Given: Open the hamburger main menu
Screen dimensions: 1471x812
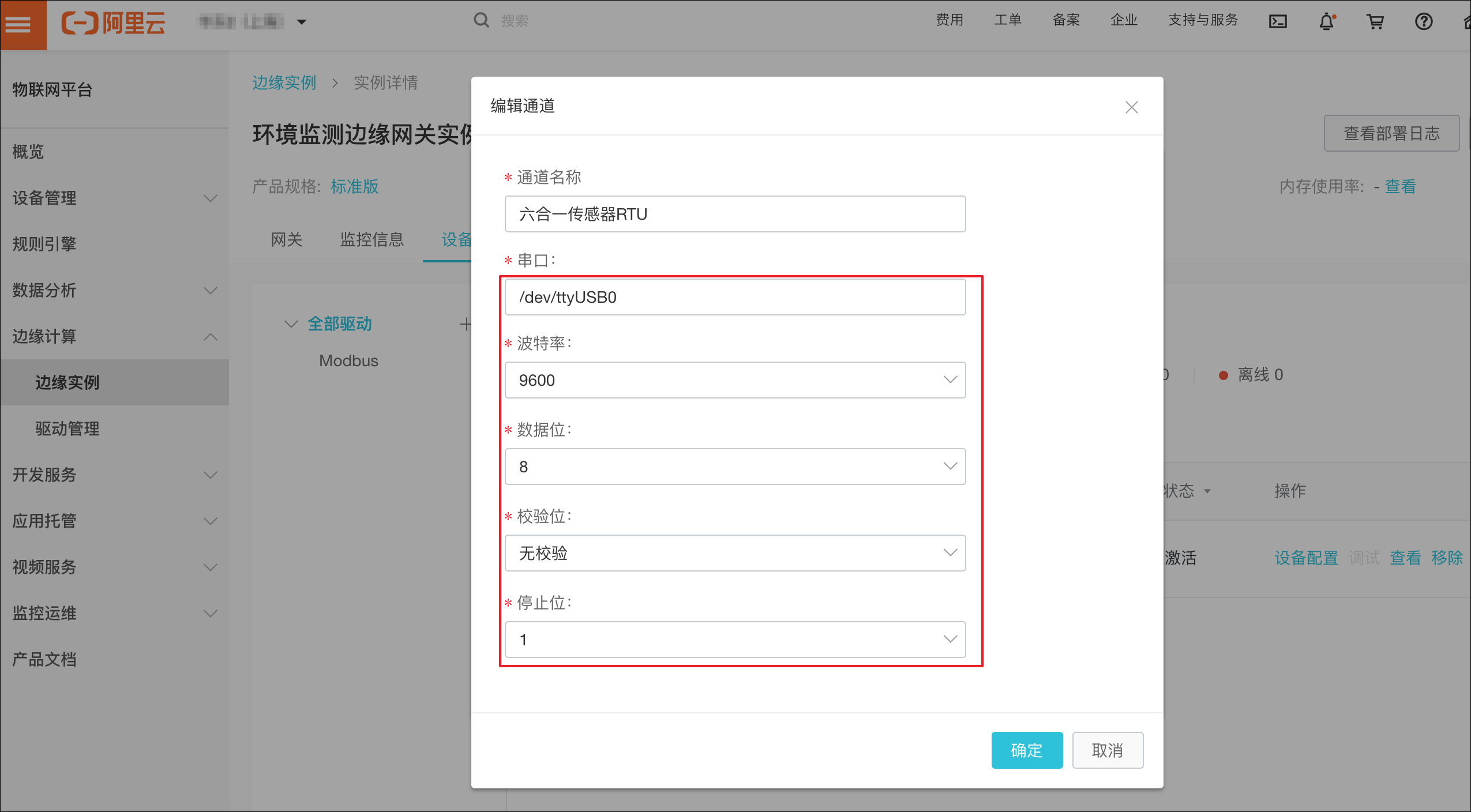Looking at the screenshot, I should tap(18, 24).
